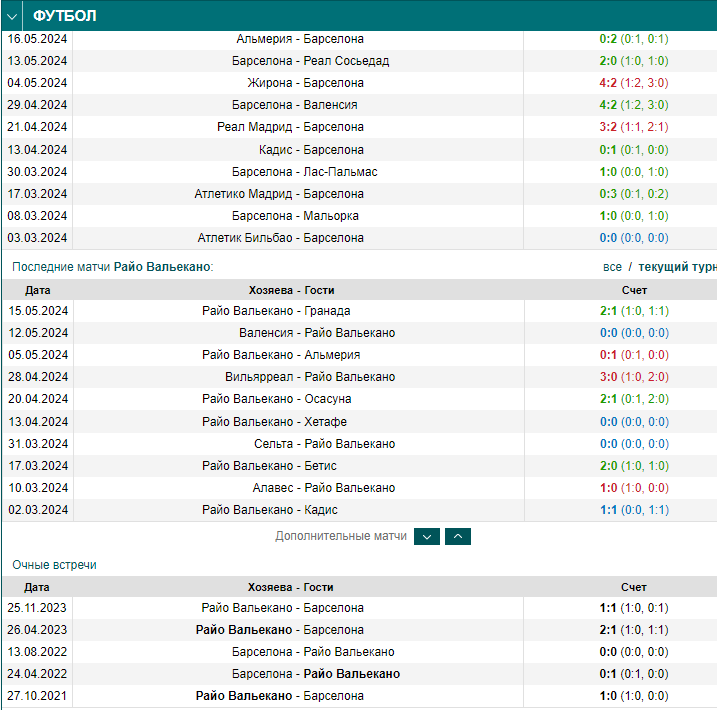Click the Счет column header in Очные встречи
717x710 pixels.
(633, 587)
